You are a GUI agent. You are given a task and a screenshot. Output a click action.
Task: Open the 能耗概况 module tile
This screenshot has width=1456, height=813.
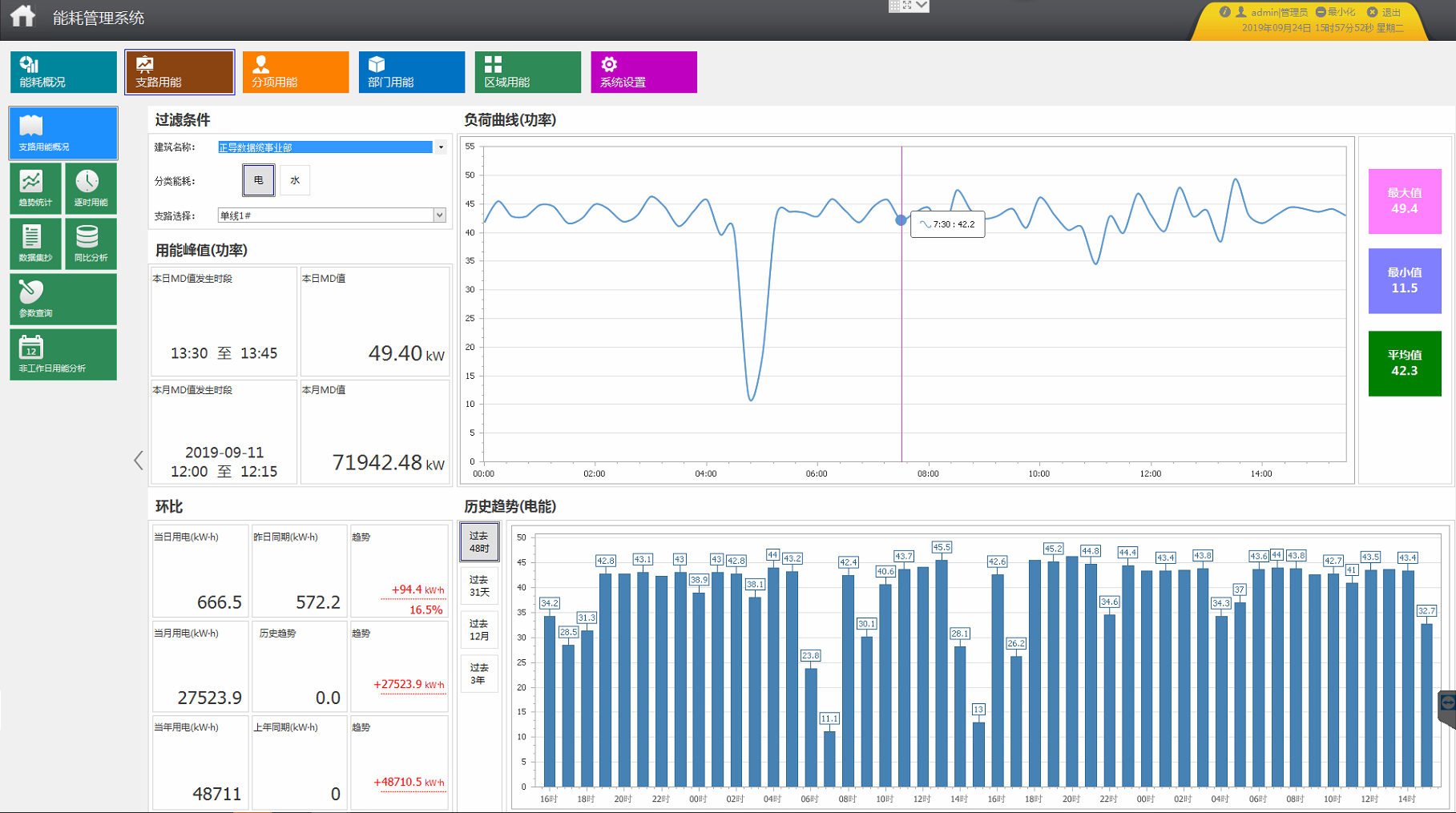tap(63, 72)
